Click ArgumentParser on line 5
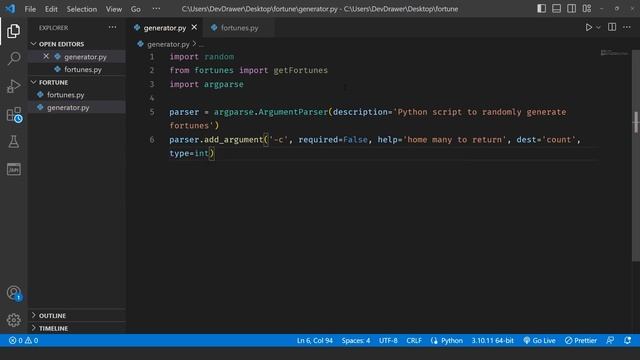 tap(293, 112)
